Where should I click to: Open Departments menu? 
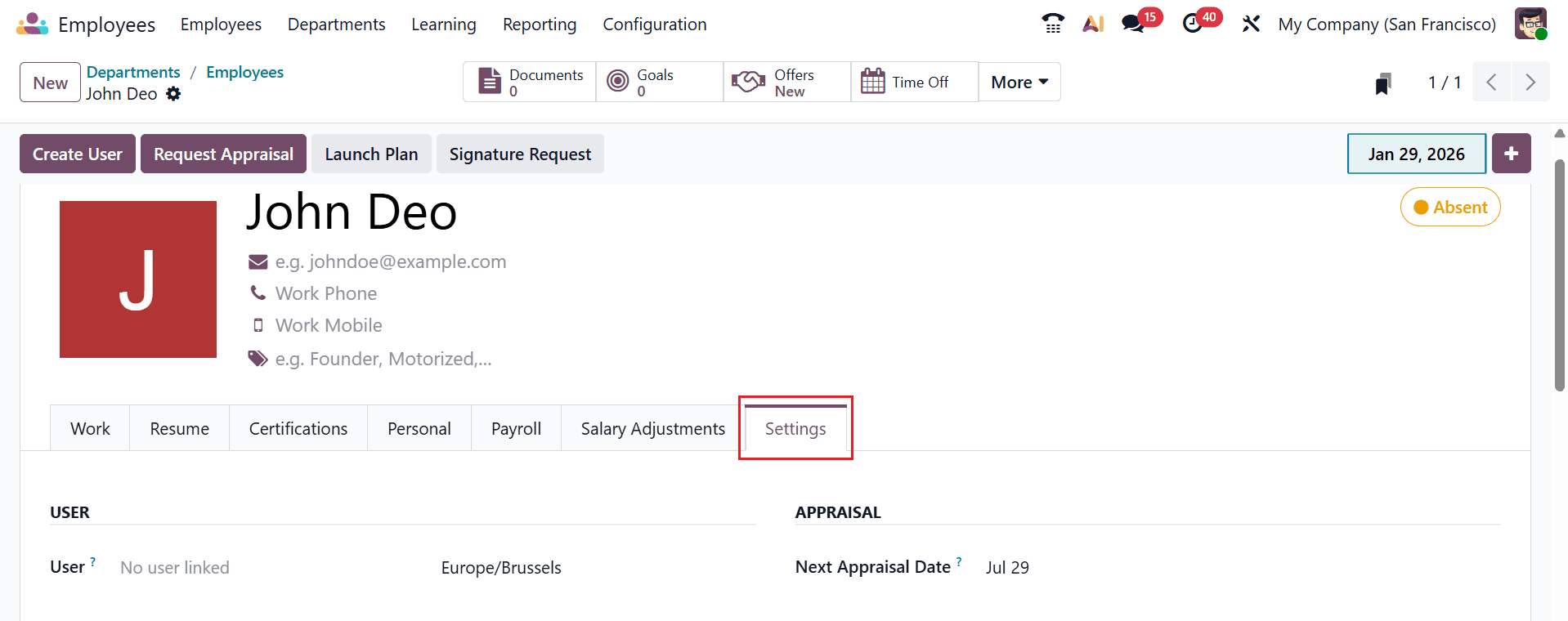(336, 25)
